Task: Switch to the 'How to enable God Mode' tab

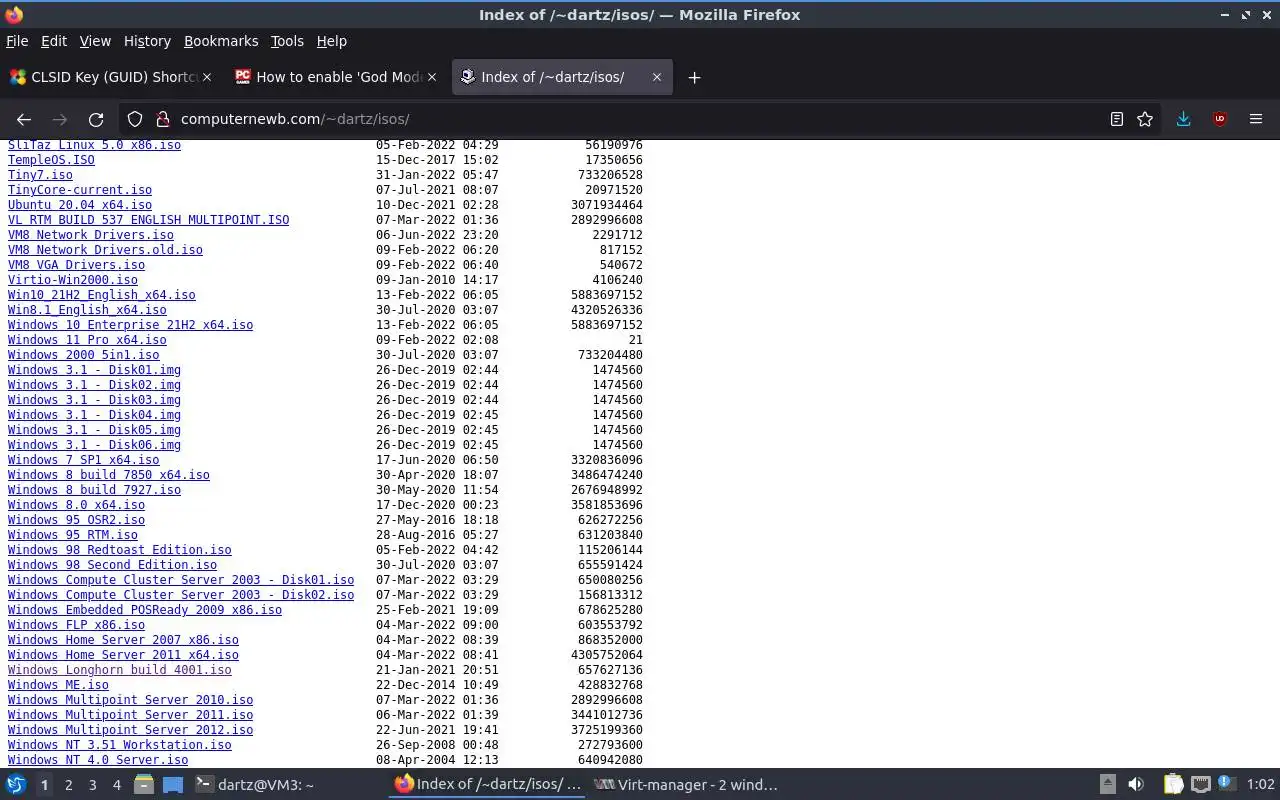Action: point(335,77)
